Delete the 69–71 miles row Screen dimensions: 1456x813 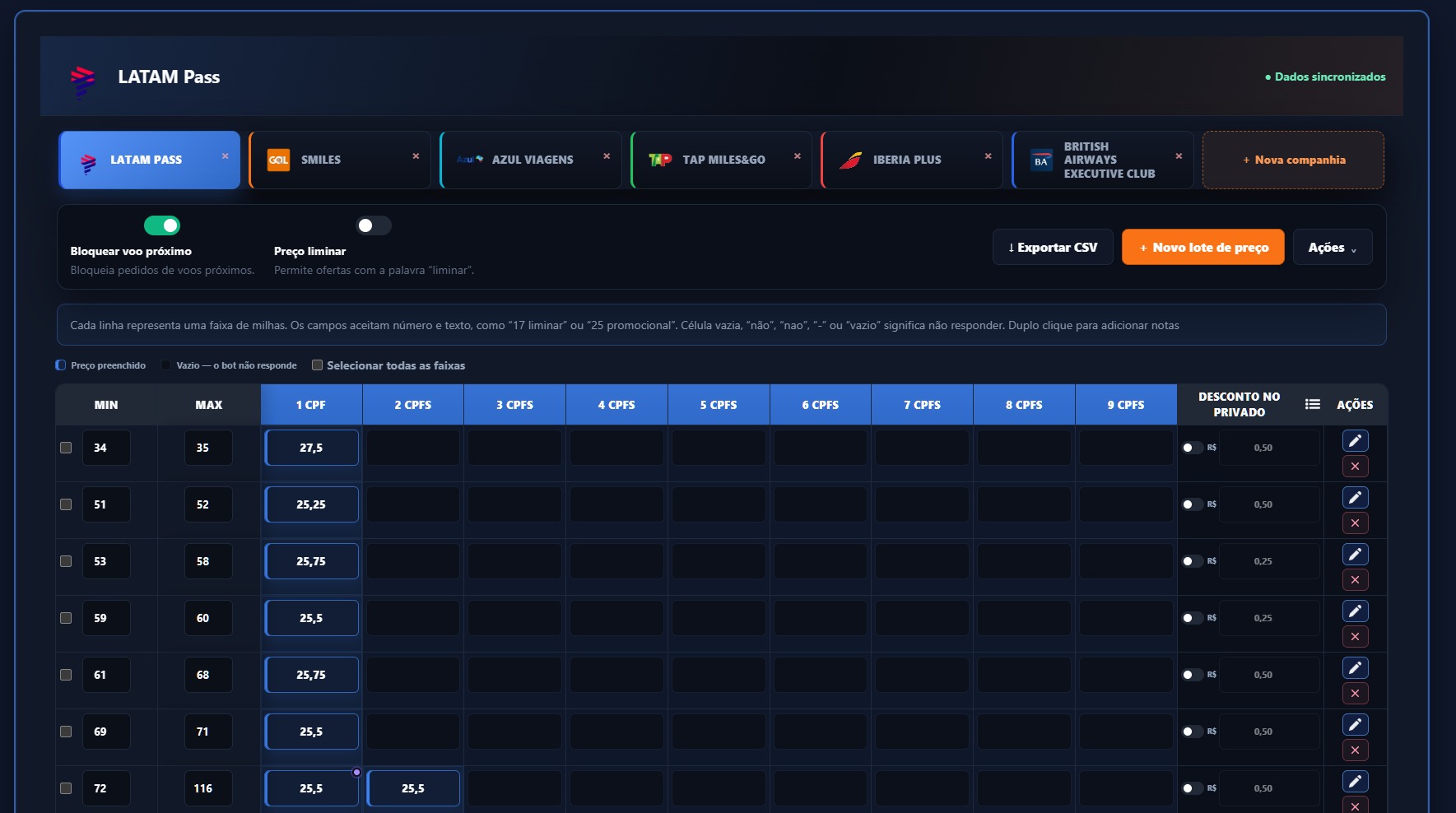(1355, 750)
